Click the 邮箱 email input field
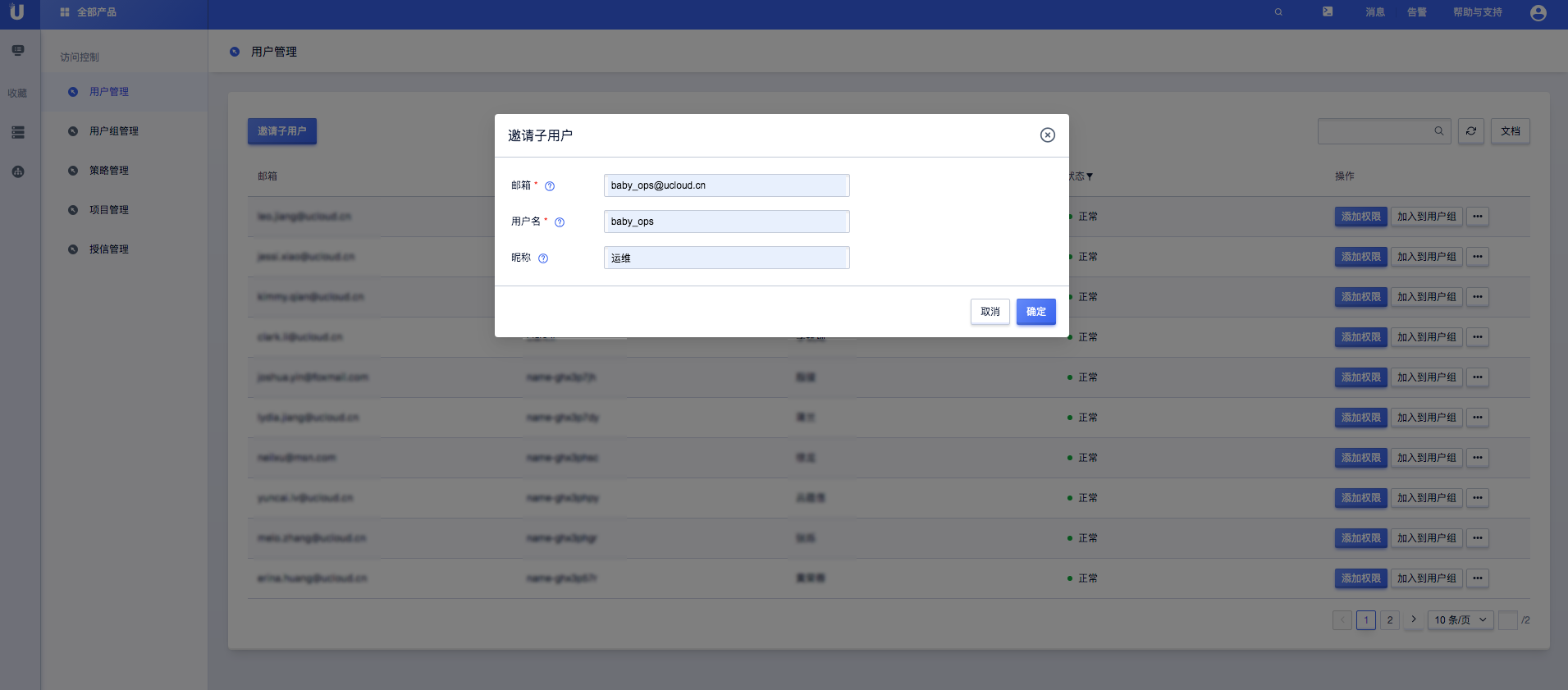1568x690 pixels. pos(726,185)
